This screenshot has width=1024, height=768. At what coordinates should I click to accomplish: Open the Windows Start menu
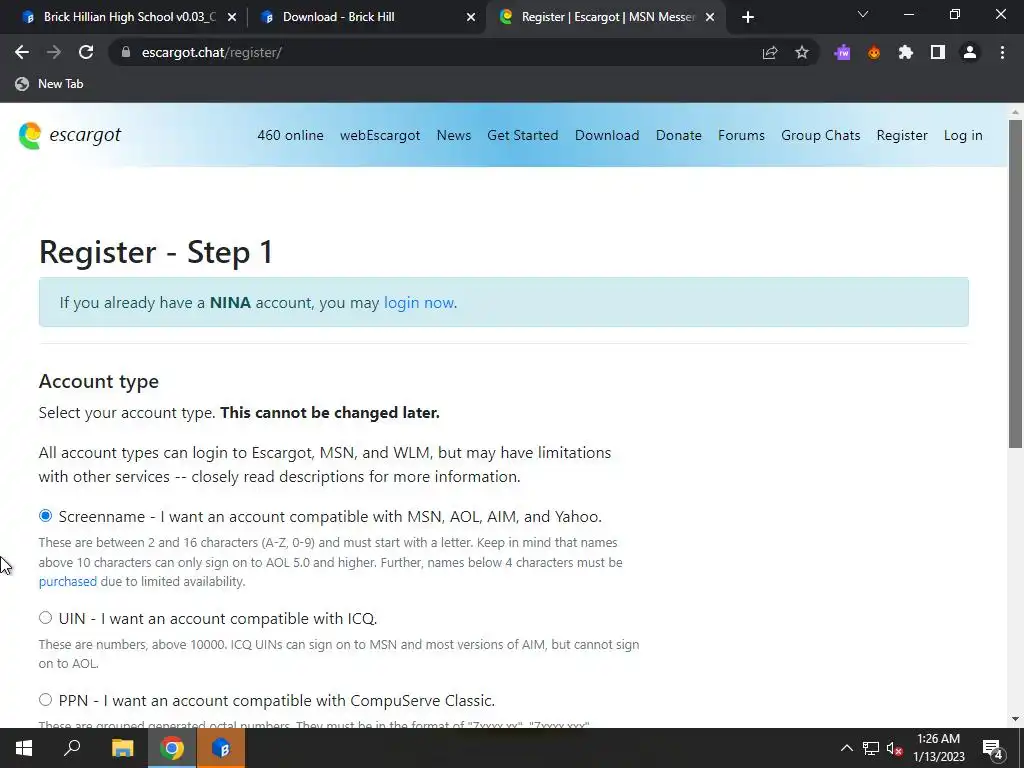24,748
